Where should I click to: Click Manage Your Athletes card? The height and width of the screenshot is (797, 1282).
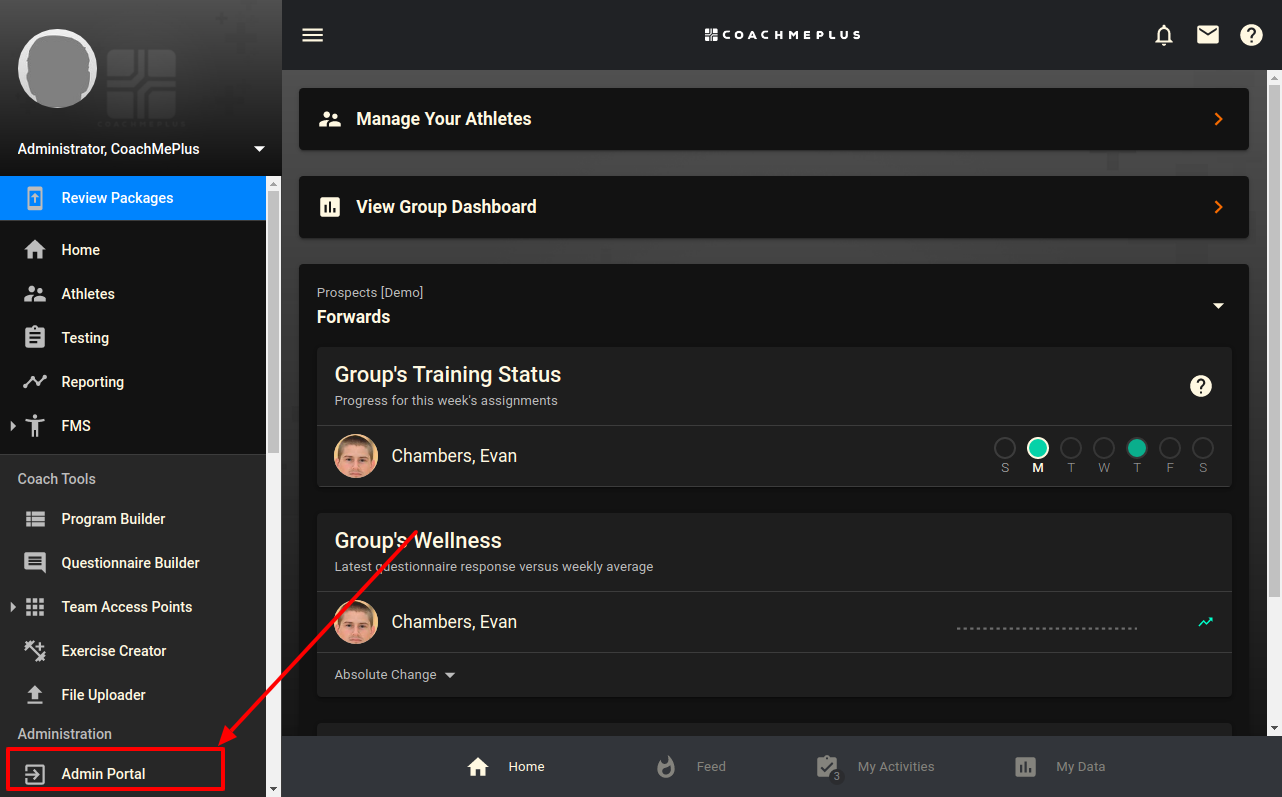click(x=774, y=119)
